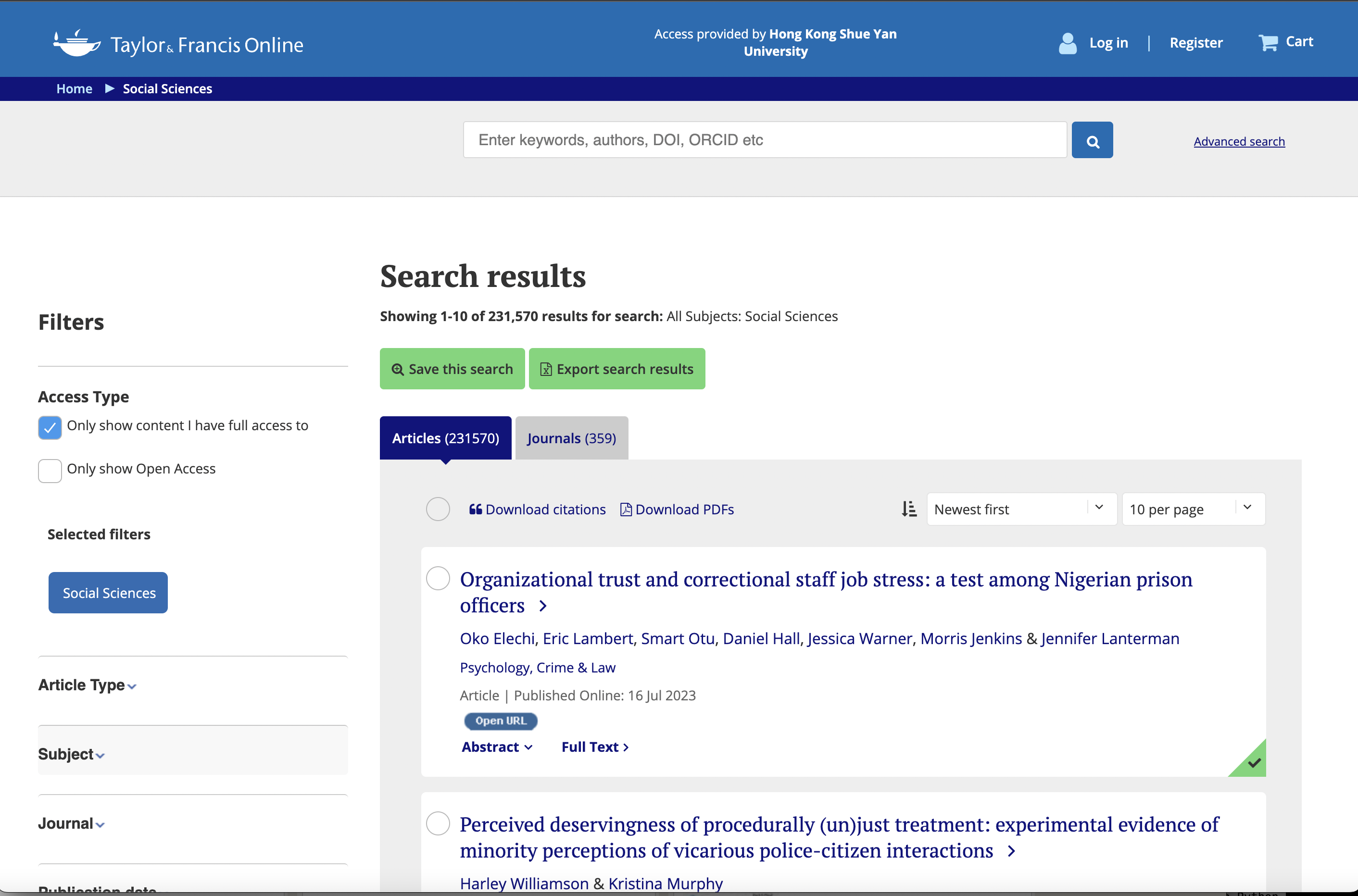This screenshot has width=1358, height=896.
Task: Click Home in the breadcrumb
Action: point(75,88)
